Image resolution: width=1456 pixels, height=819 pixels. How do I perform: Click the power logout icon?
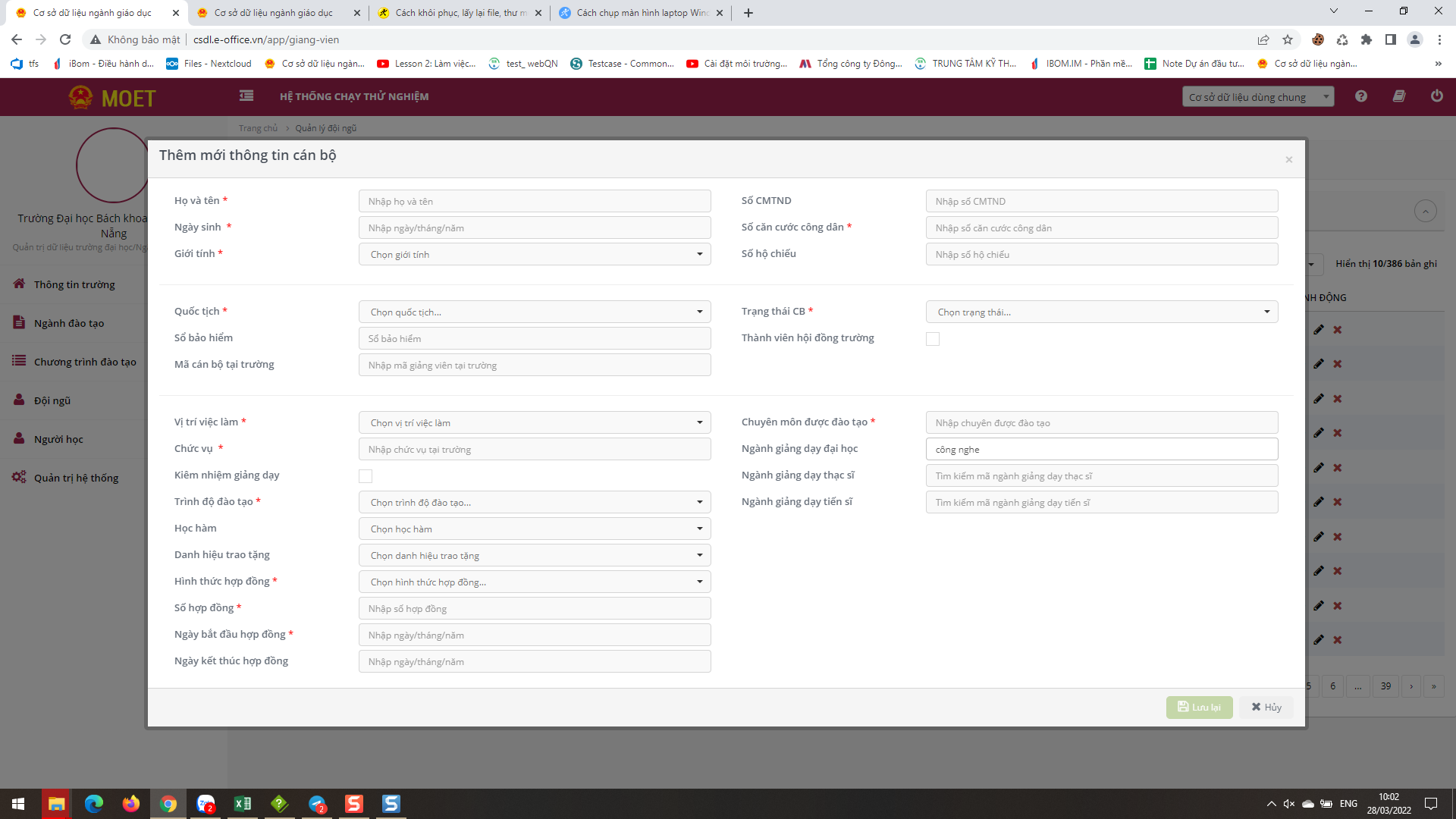tap(1436, 96)
